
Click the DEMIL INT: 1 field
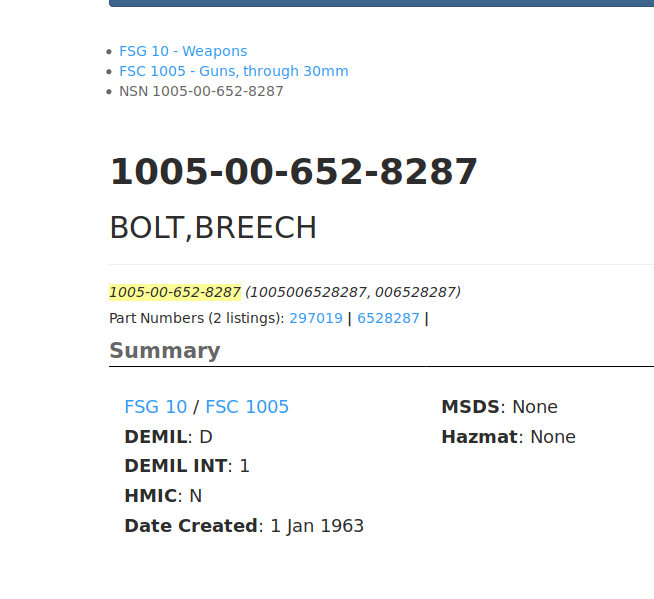[x=186, y=466]
